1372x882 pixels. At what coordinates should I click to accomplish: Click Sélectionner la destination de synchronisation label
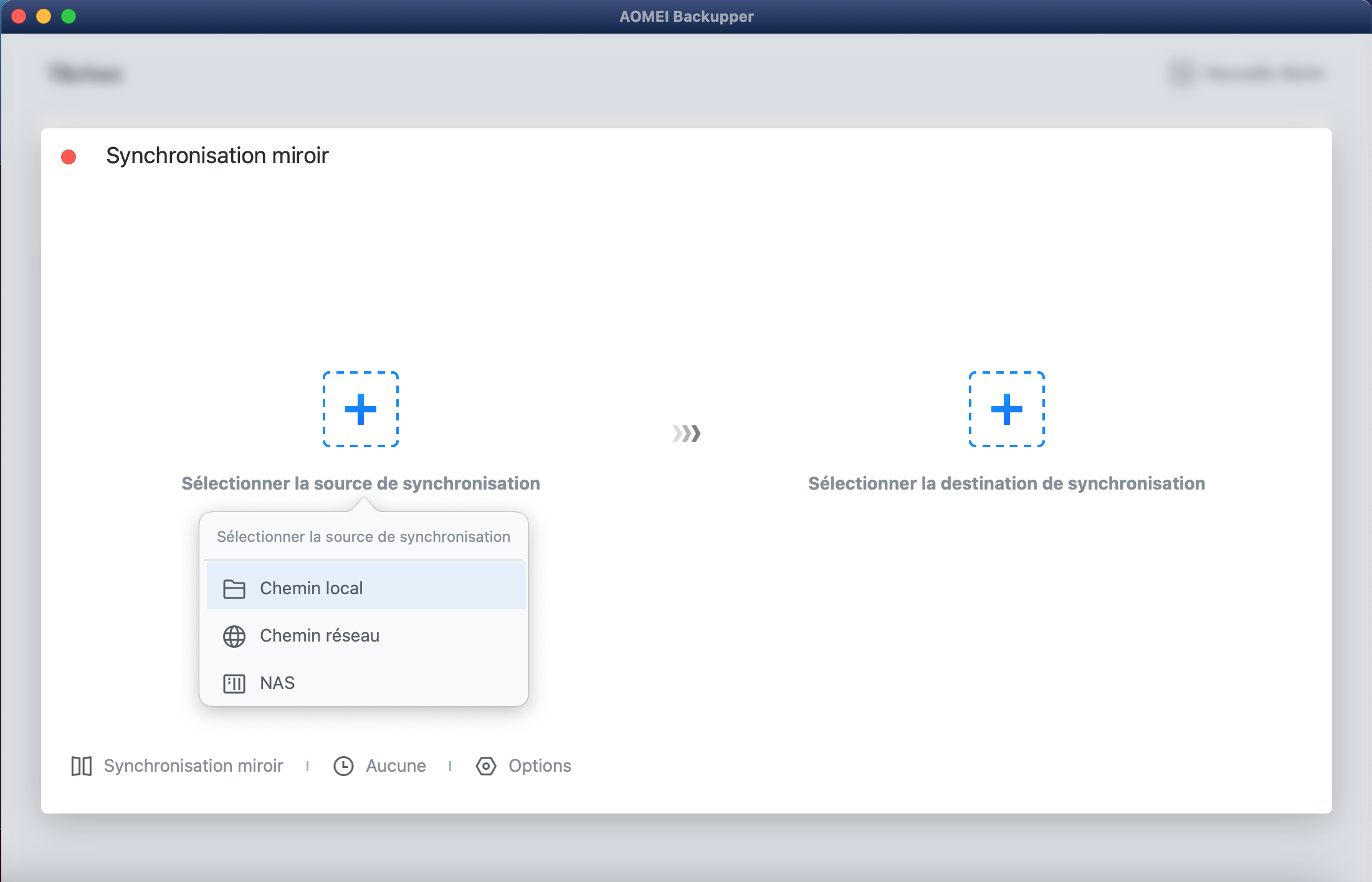pos(1006,483)
